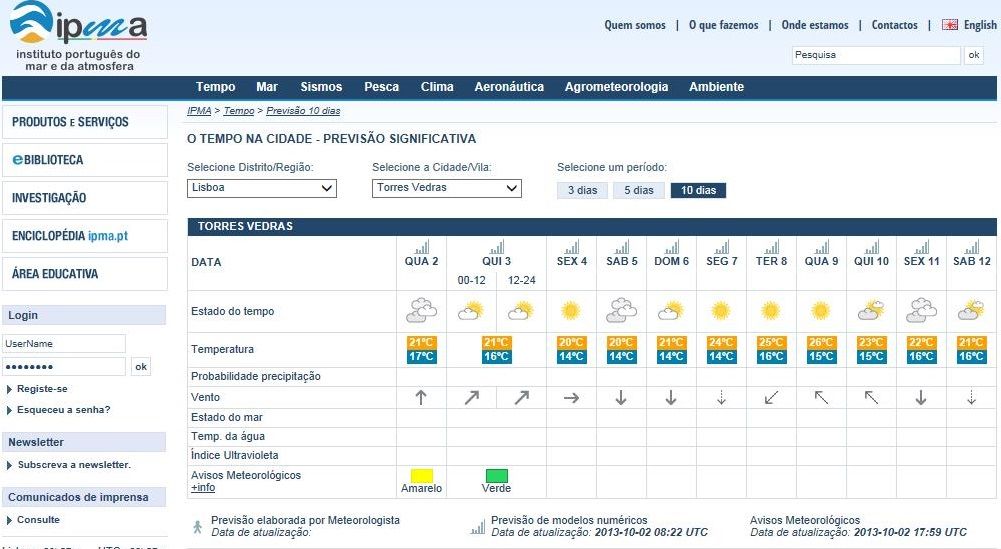Click the yellow Amarelo warning swatch
The width and height of the screenshot is (1001, 549).
(x=421, y=476)
